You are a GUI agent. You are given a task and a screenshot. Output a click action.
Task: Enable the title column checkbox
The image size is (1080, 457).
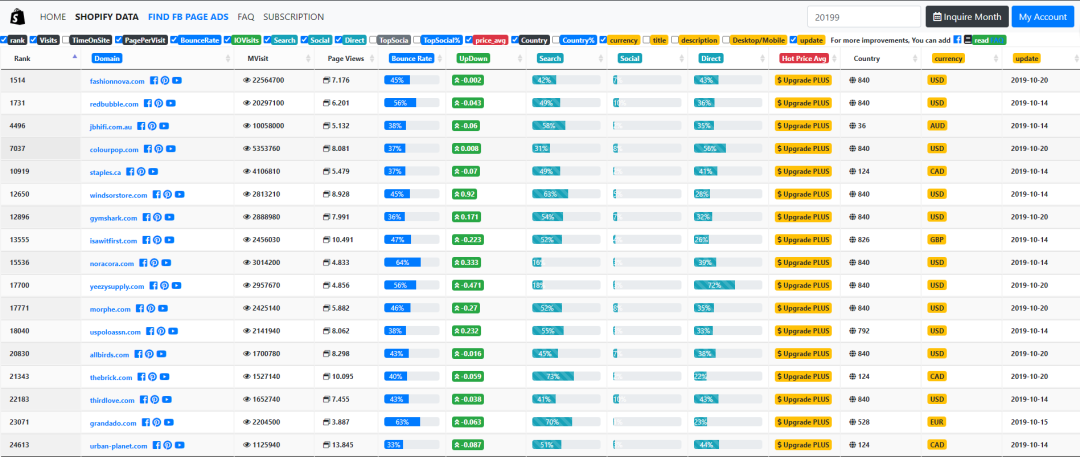[x=646, y=40]
